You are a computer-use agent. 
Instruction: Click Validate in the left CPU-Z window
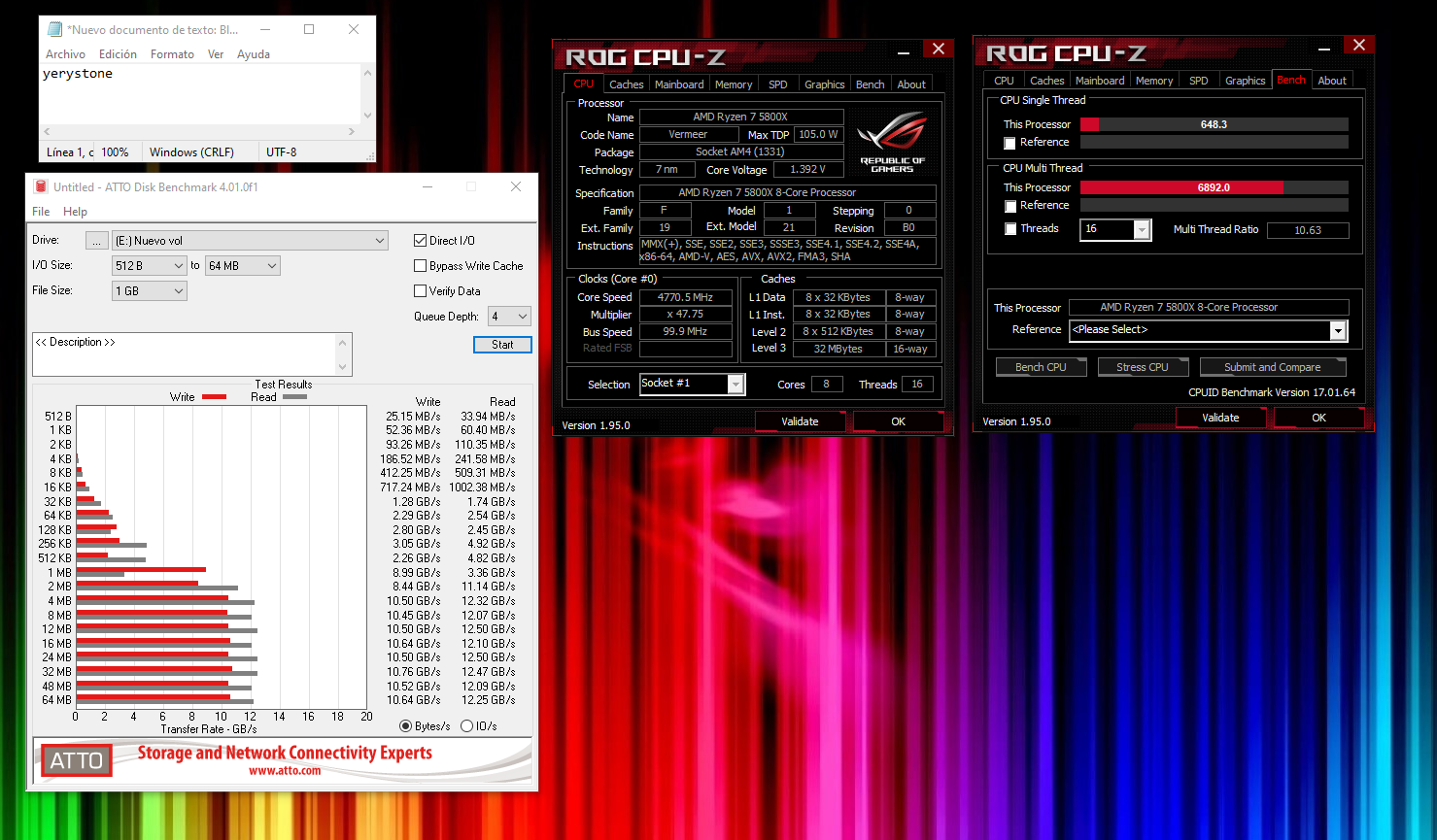coord(800,421)
